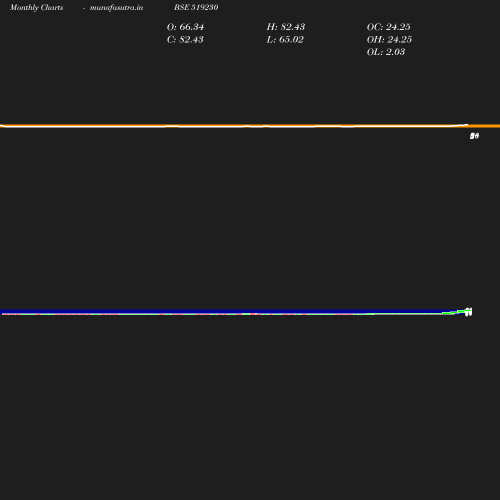
Task: Select the OL: 2.03 value
Action: click(386, 52)
